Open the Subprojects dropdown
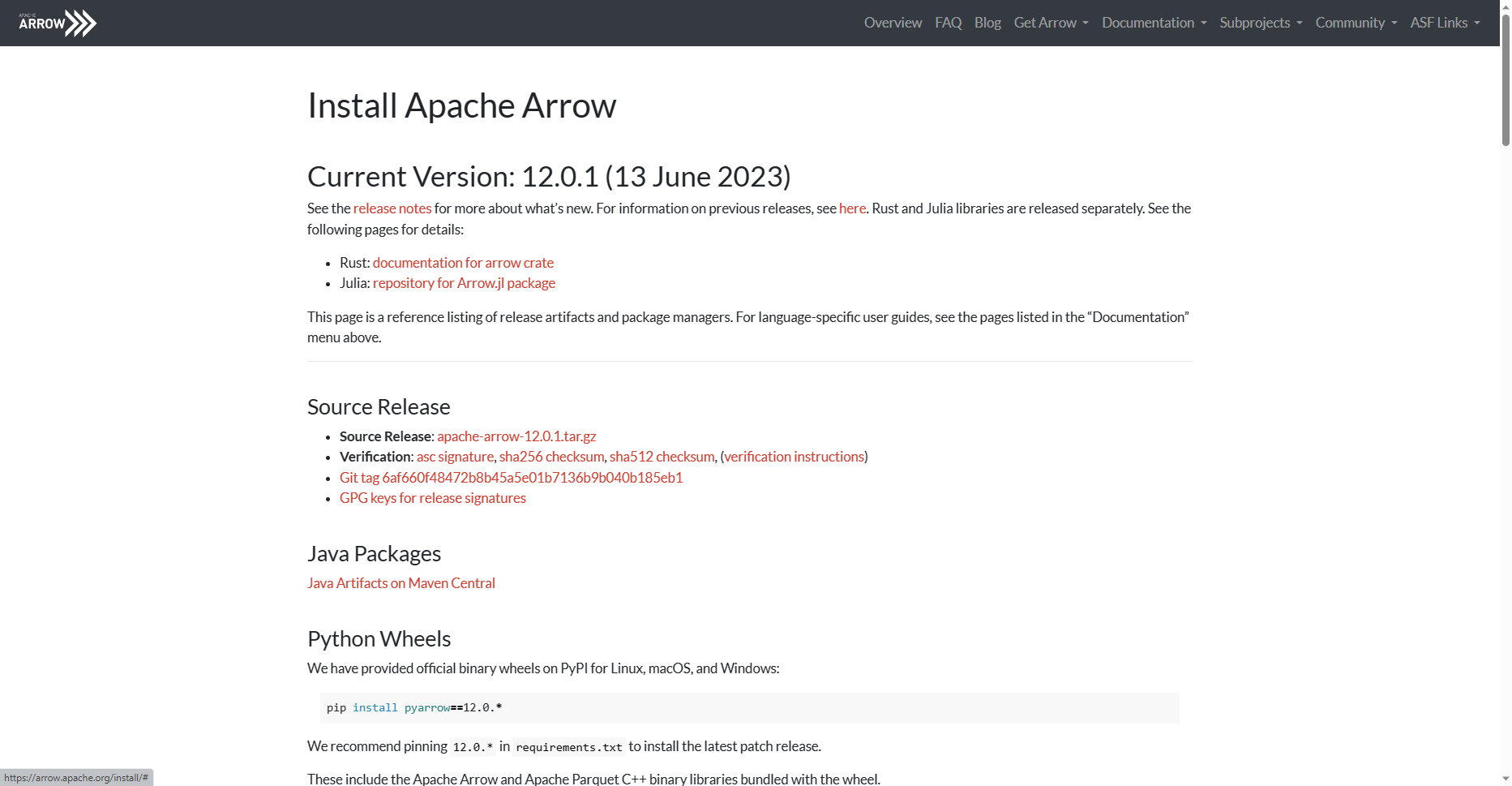 tap(1261, 23)
